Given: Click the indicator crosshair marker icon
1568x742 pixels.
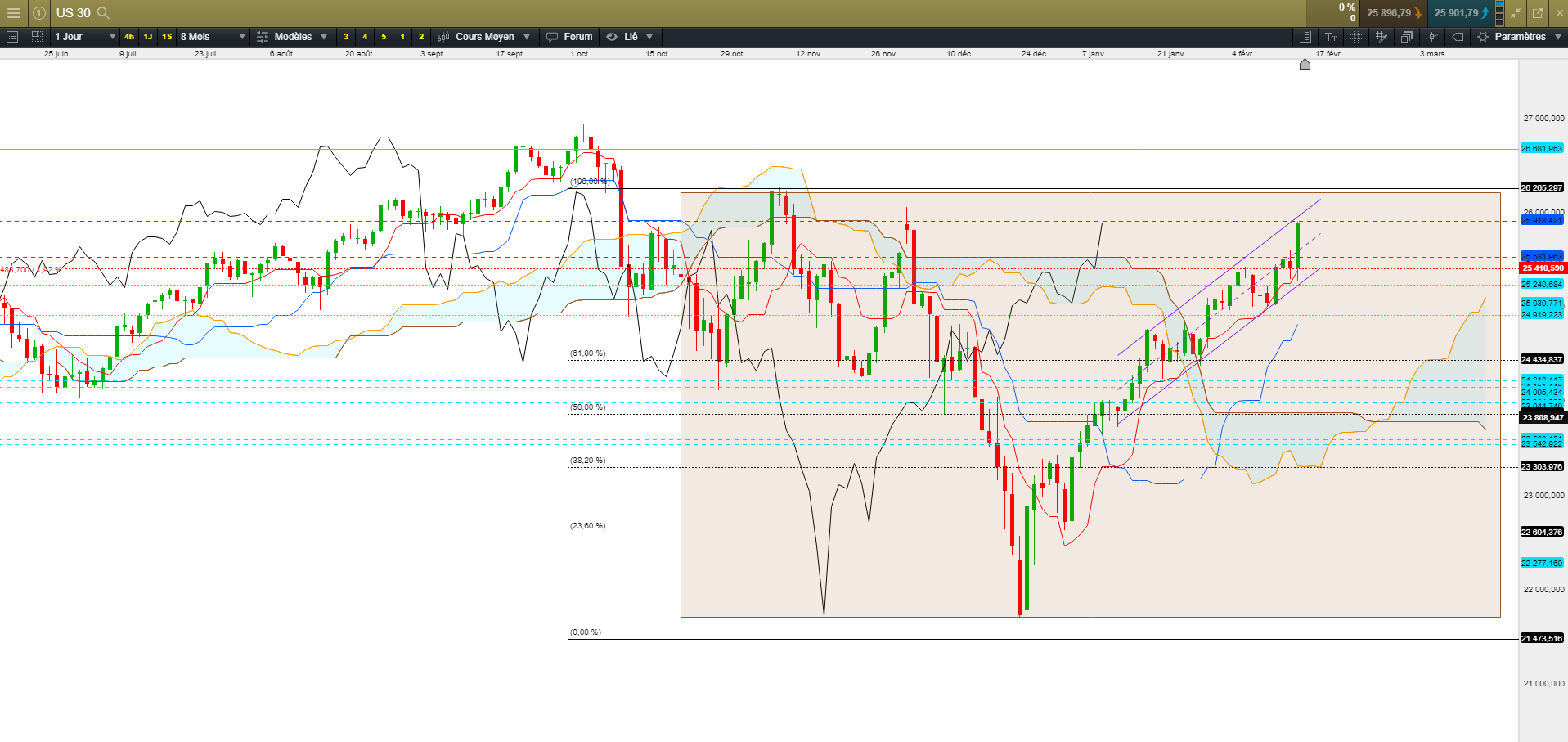Looking at the screenshot, I should pyautogui.click(x=1432, y=37).
